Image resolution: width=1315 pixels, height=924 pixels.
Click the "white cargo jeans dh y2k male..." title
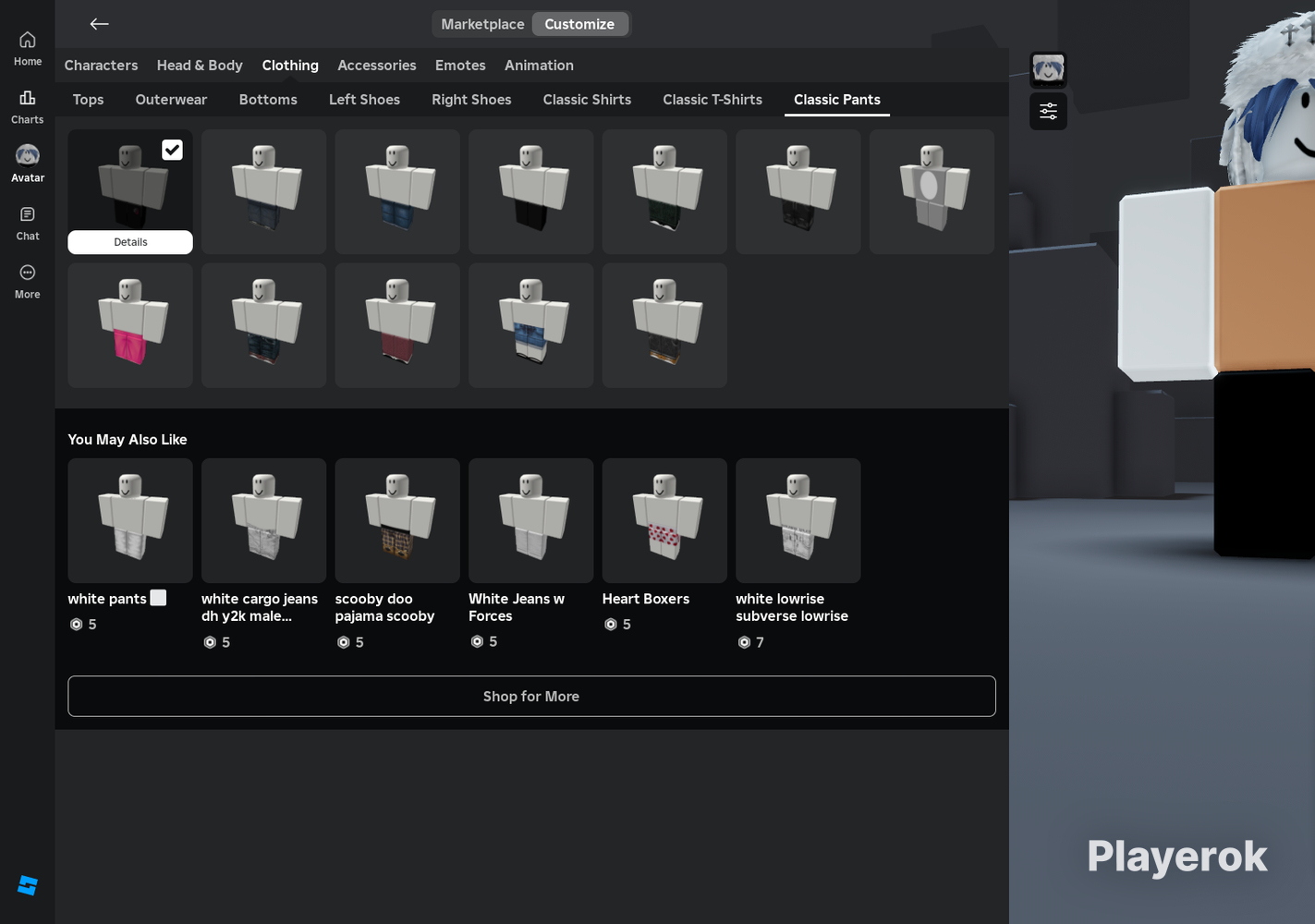[260, 608]
